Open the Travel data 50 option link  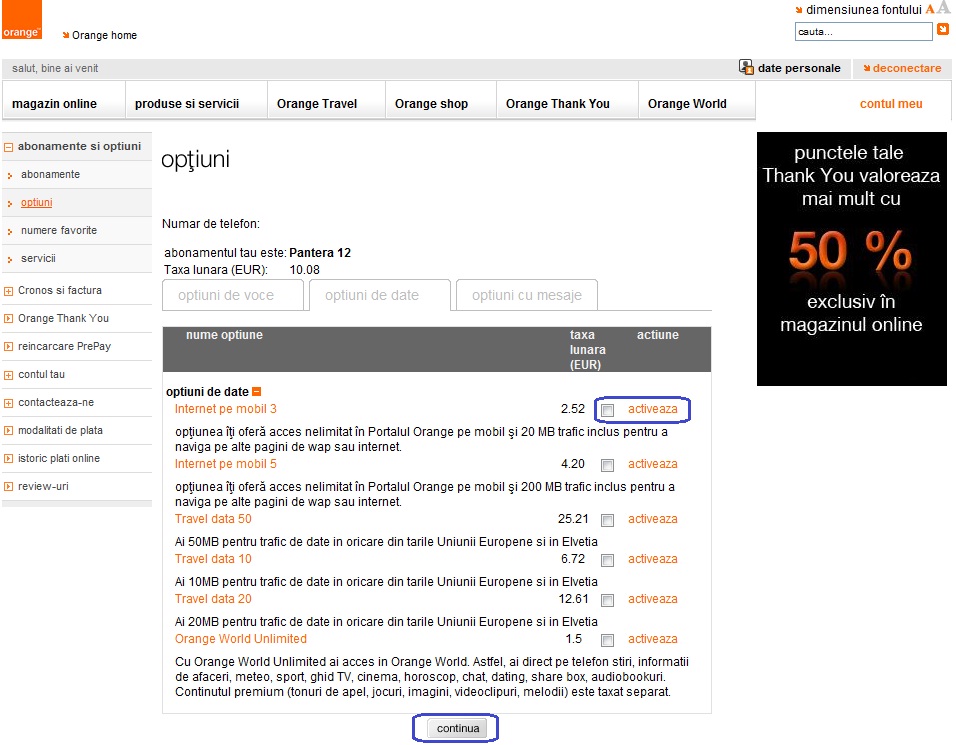tap(213, 519)
